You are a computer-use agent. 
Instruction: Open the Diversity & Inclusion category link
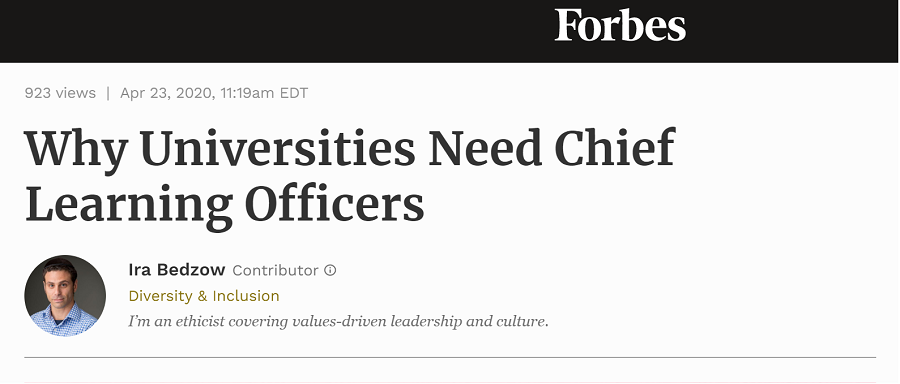(204, 296)
